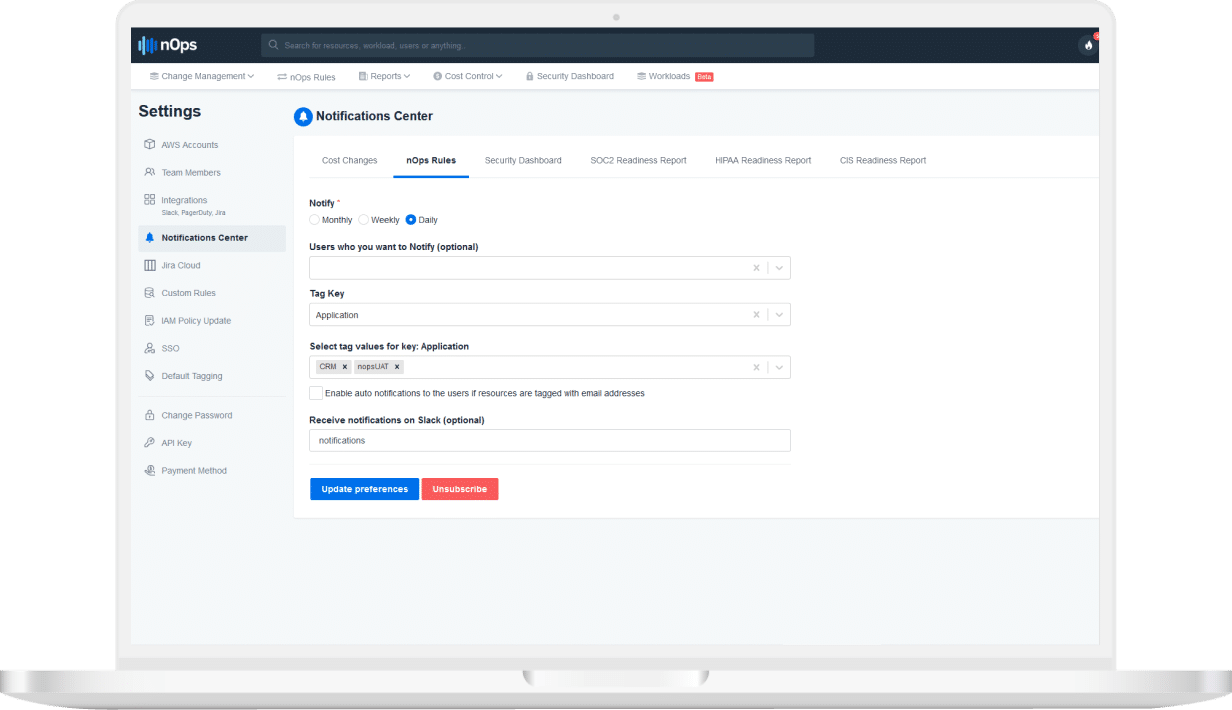Click the Cost Control dollar icon
This screenshot has height=710, width=1232.
437,76
